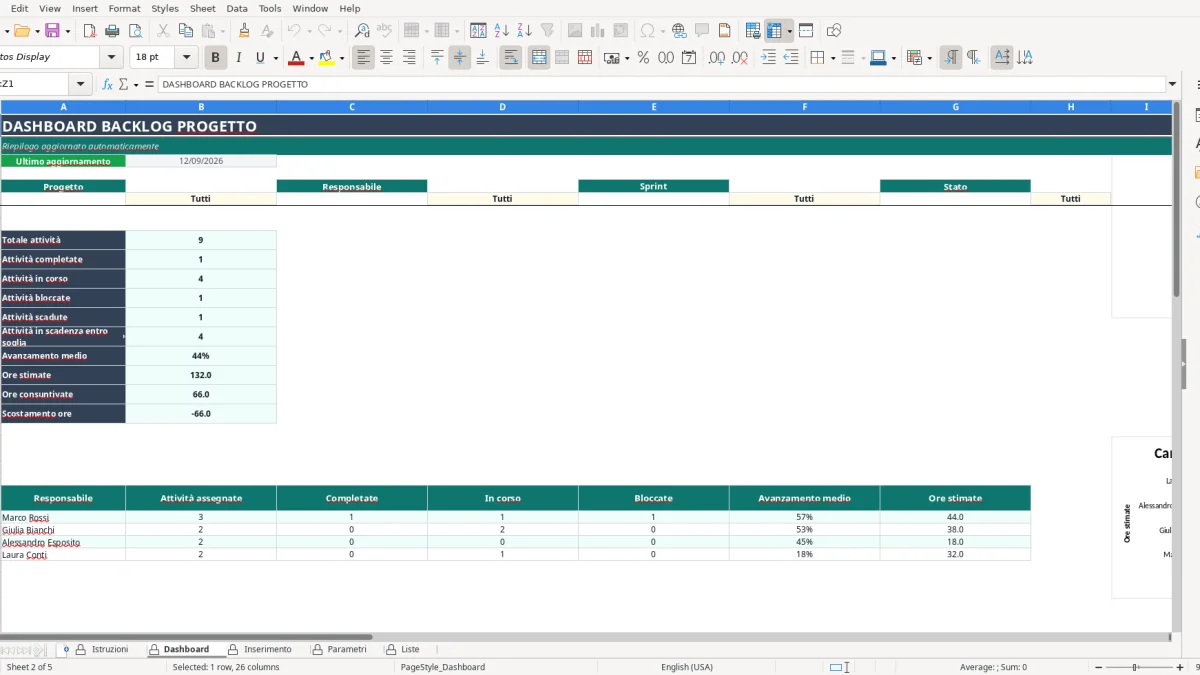Align the cell text right
The width and height of the screenshot is (1200, 675).
coord(408,58)
